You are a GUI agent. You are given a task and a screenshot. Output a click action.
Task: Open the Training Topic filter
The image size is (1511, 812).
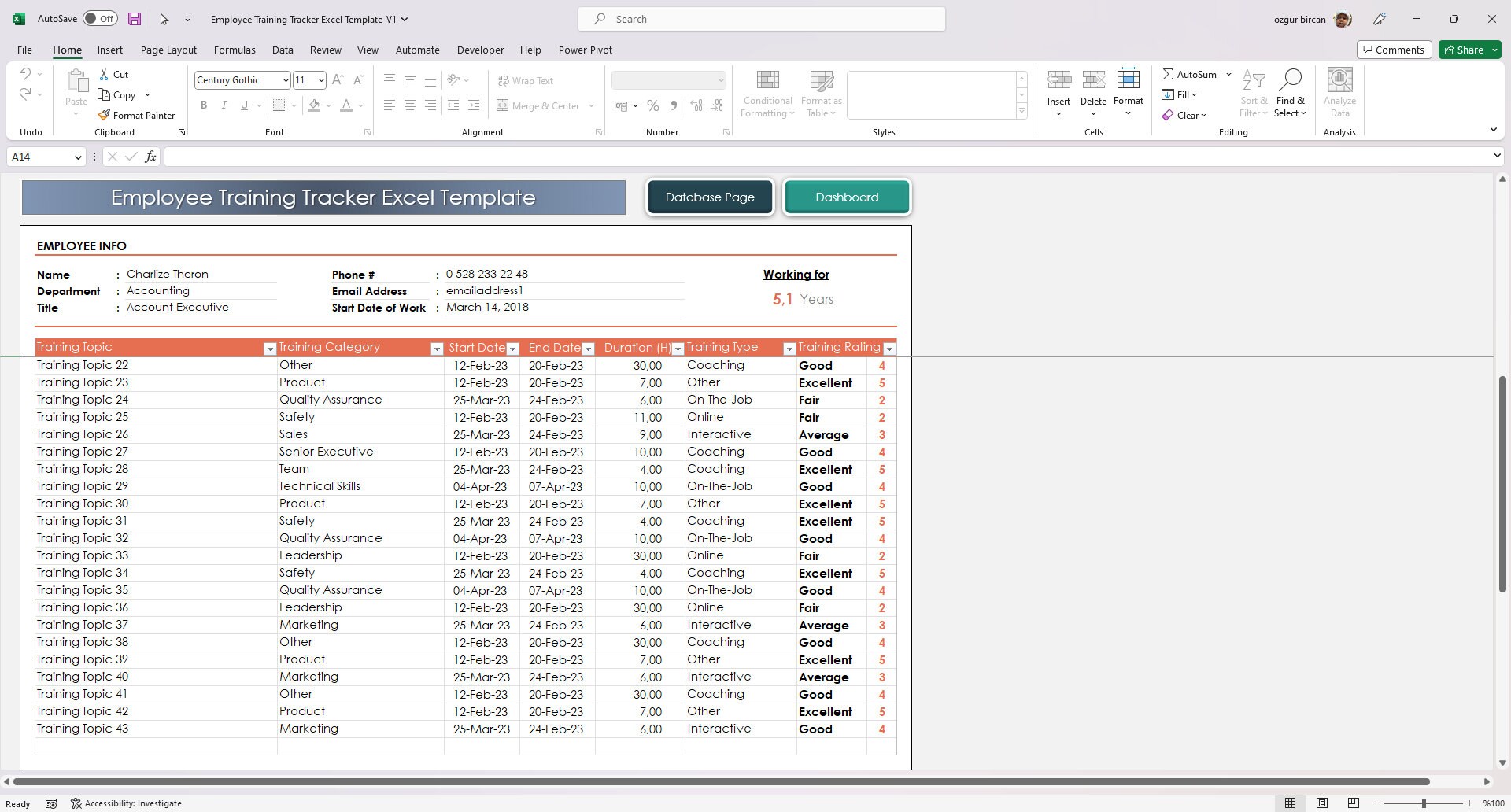[270, 348]
